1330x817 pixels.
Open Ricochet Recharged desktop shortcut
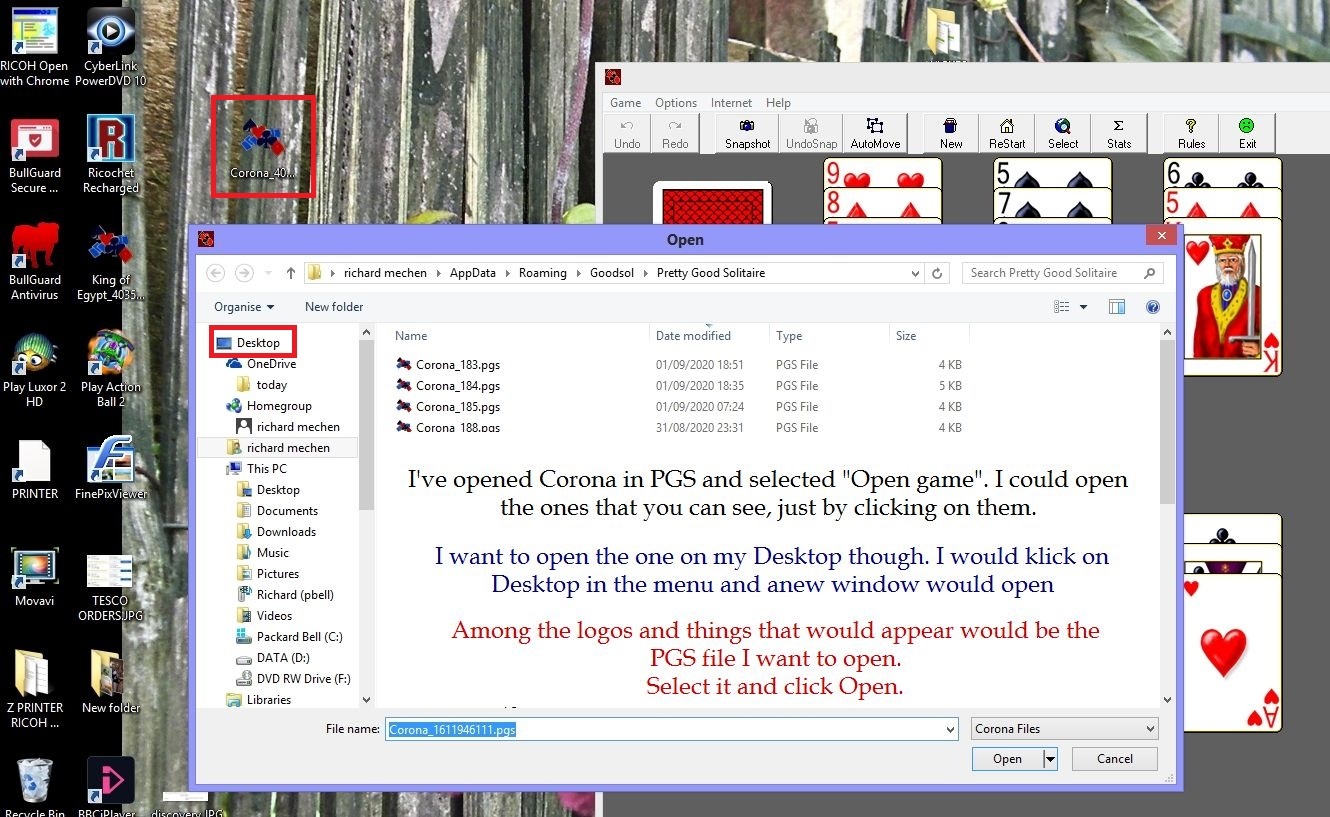click(110, 154)
